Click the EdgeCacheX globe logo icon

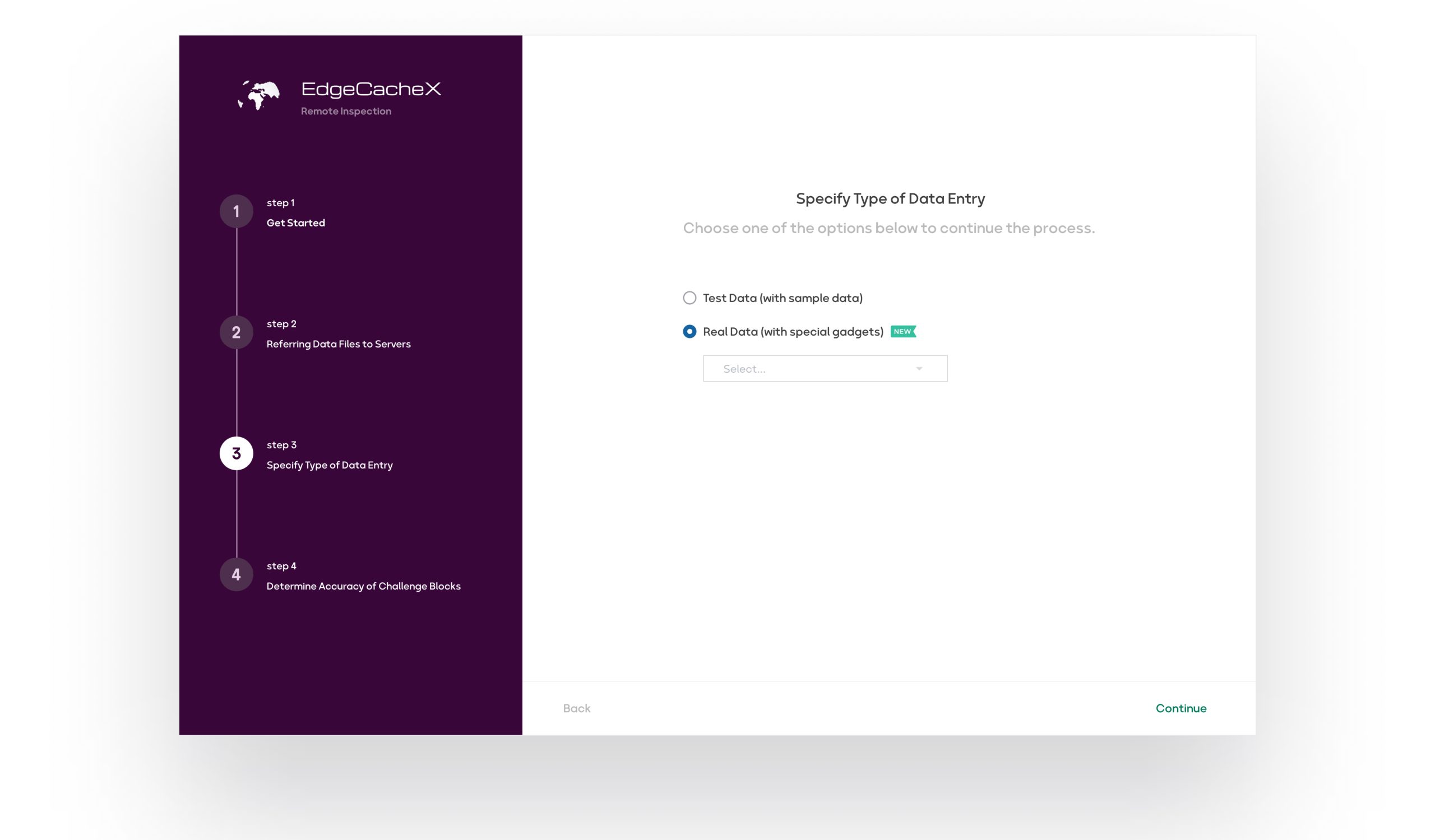[x=259, y=95]
